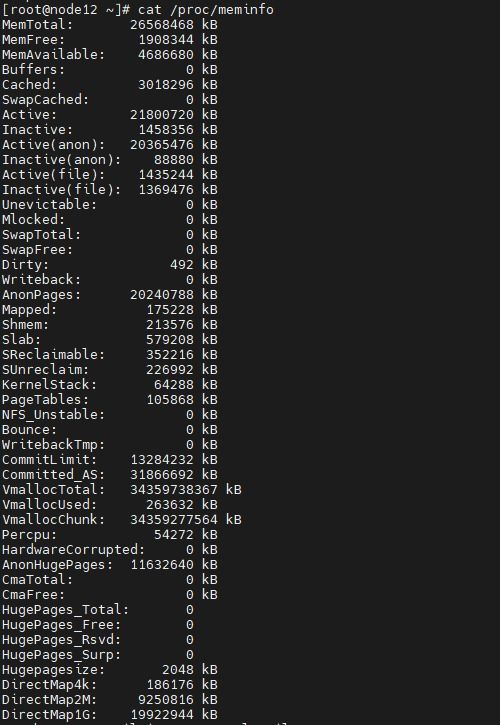Click the Dirty value 492

pos(182,264)
